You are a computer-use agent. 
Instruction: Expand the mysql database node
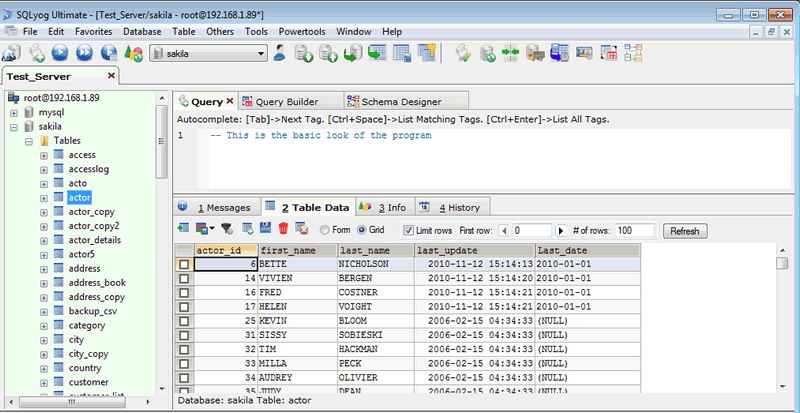tap(14, 113)
